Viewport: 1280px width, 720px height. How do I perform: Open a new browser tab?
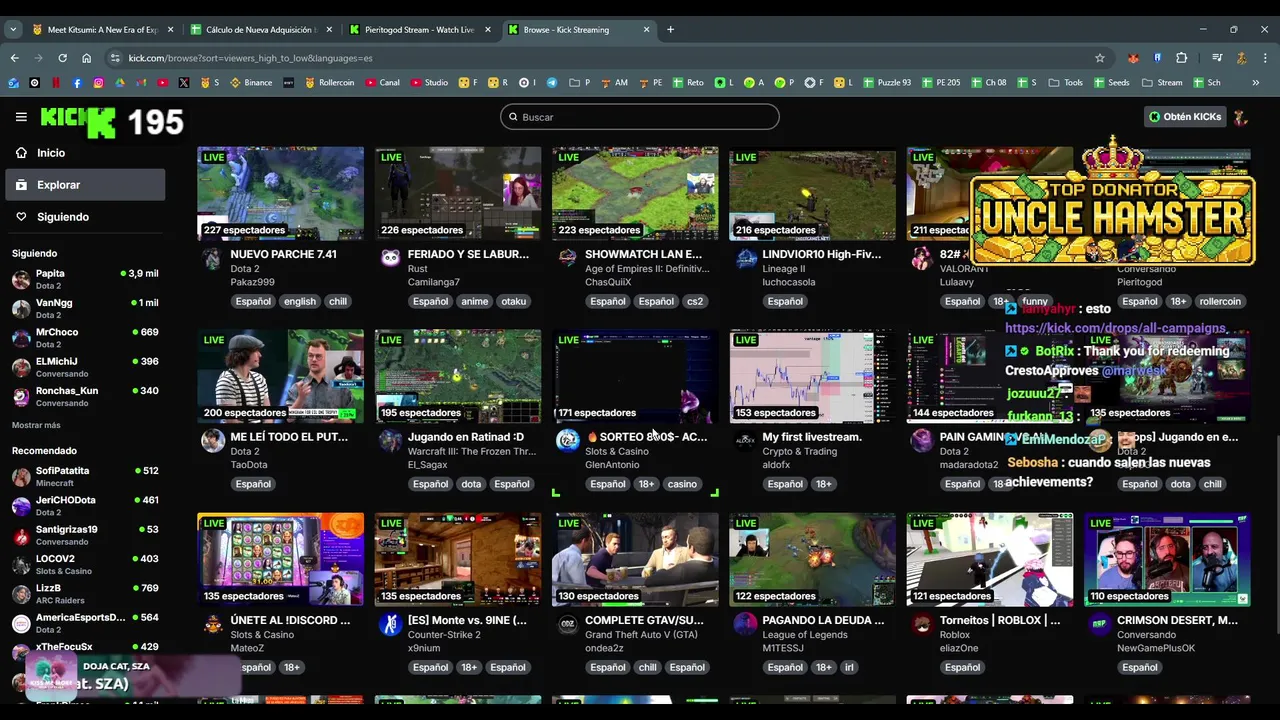click(x=670, y=29)
